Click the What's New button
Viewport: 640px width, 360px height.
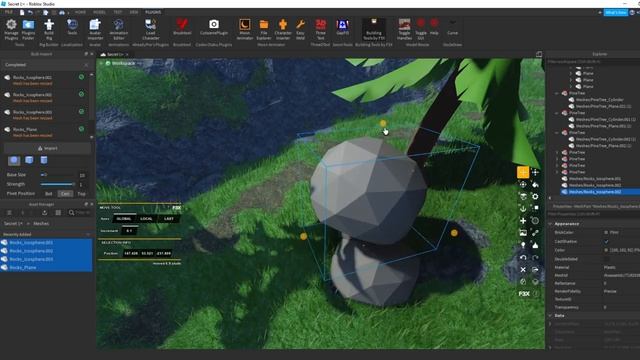[x=616, y=12]
